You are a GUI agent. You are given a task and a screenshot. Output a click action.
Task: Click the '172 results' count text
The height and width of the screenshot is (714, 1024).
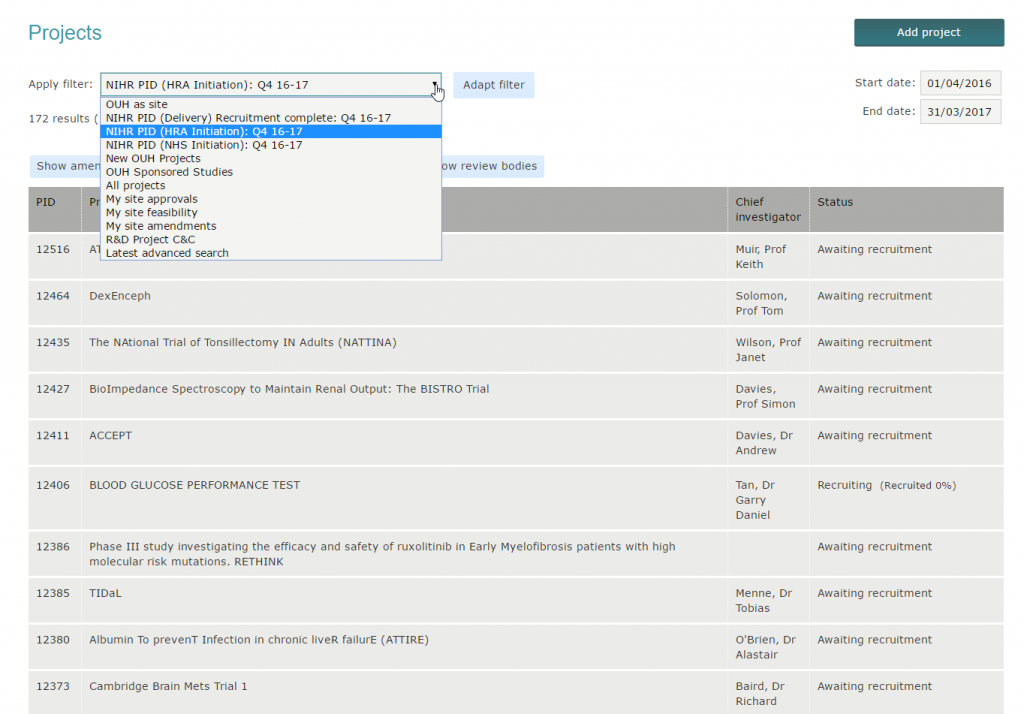tap(59, 119)
